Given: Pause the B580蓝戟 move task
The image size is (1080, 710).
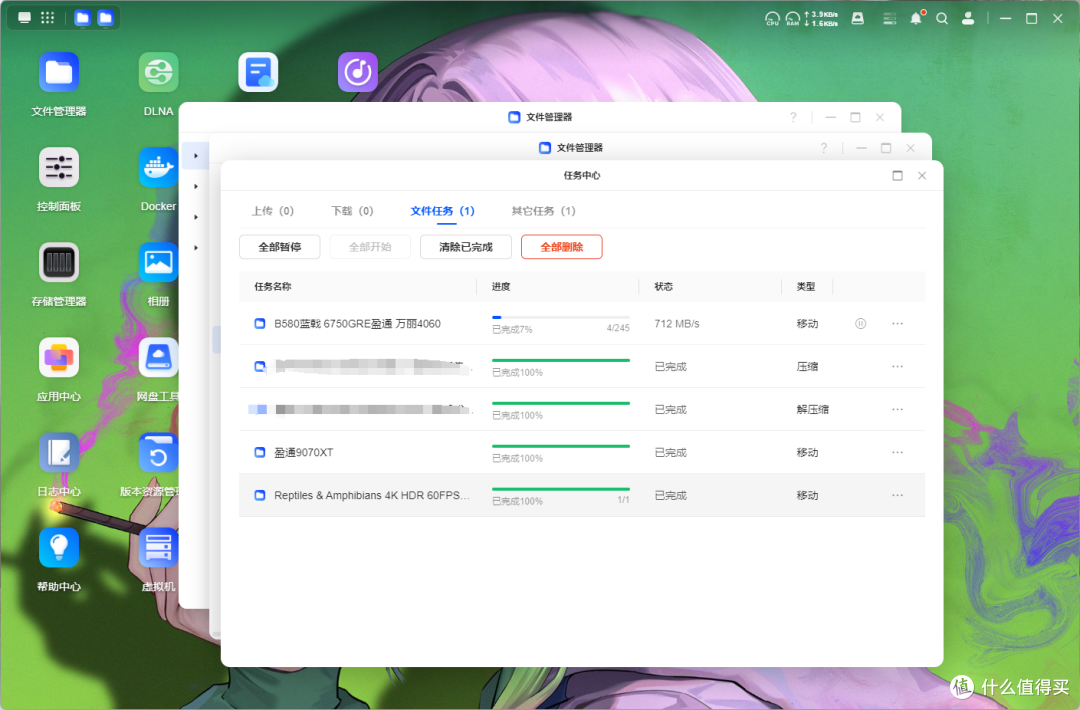Looking at the screenshot, I should [860, 324].
